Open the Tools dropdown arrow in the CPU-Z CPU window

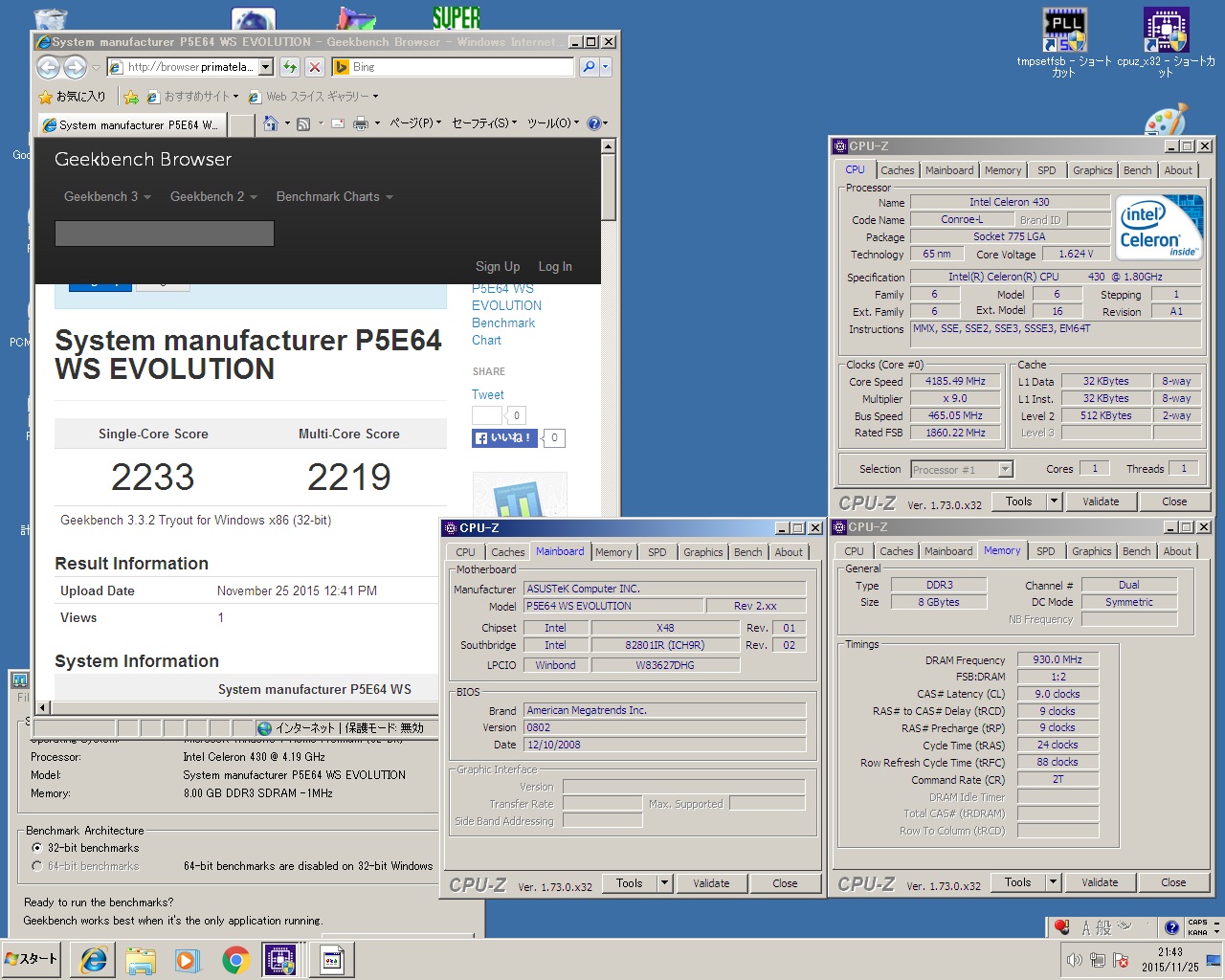click(1054, 501)
